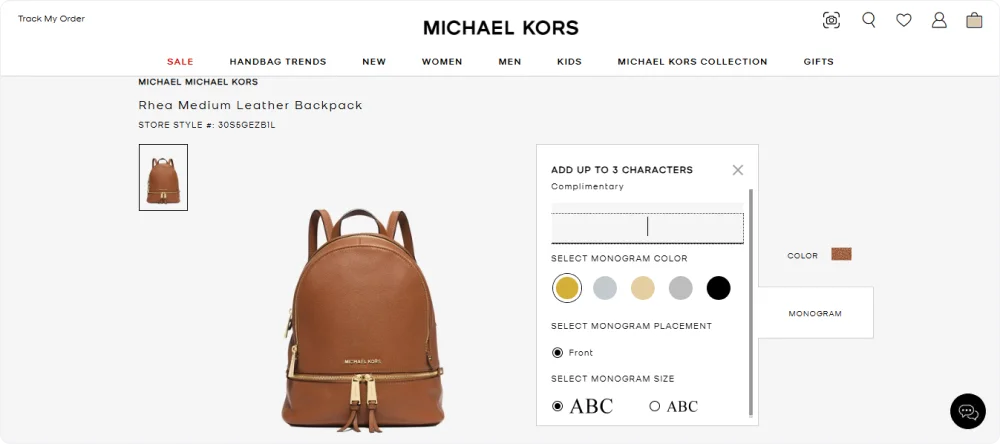Screen dimensions: 1000x444
Task: Open the Women menu
Action: tap(442, 62)
